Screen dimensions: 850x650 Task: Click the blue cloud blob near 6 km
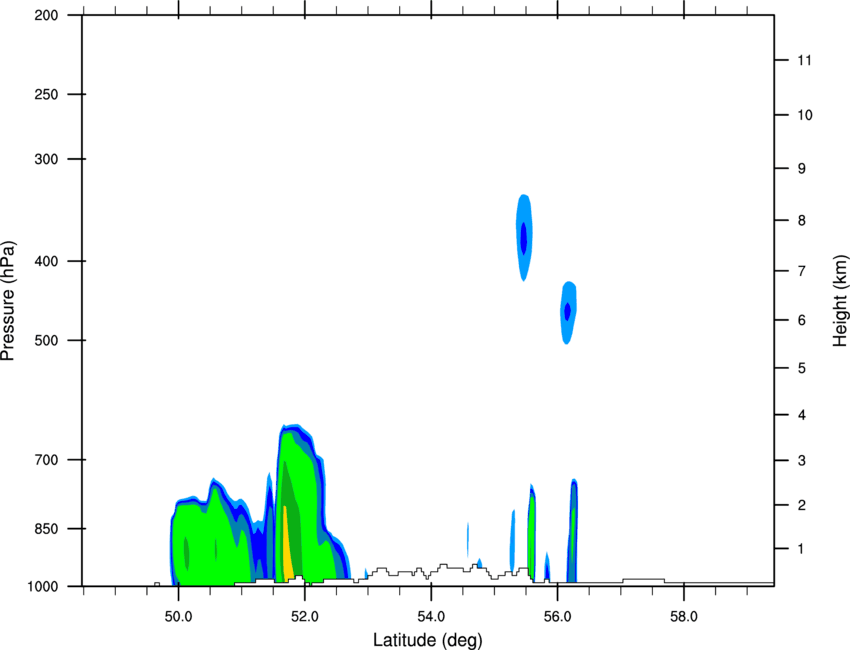pyautogui.click(x=568, y=312)
